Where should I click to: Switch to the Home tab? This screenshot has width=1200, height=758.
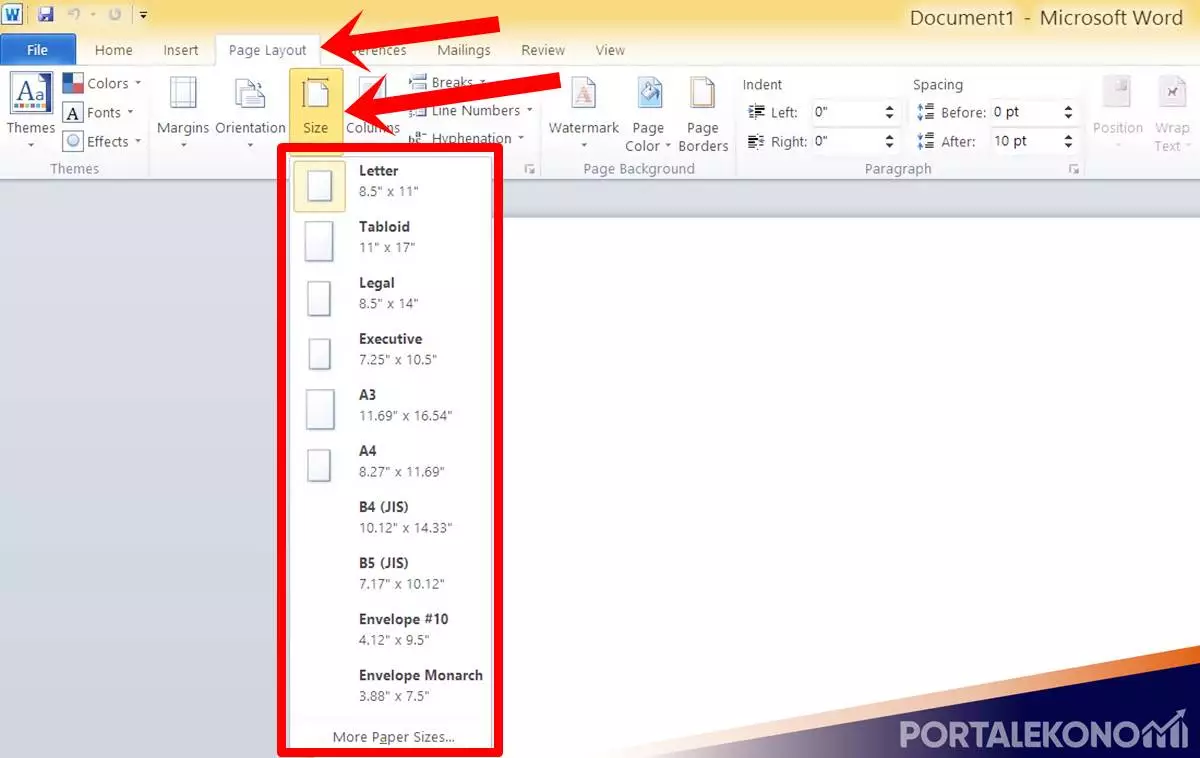tap(113, 50)
